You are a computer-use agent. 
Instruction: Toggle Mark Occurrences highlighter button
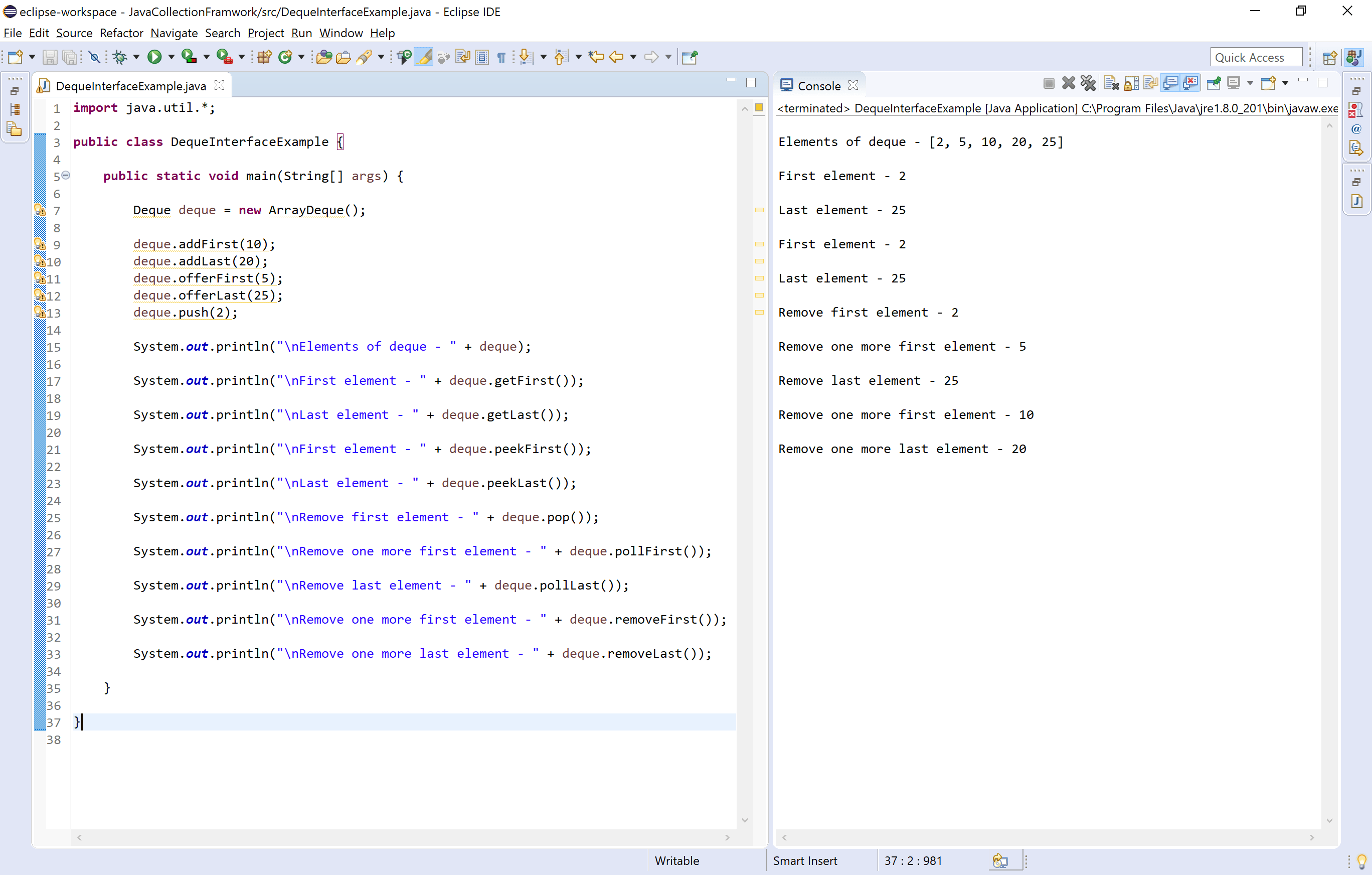(x=423, y=57)
